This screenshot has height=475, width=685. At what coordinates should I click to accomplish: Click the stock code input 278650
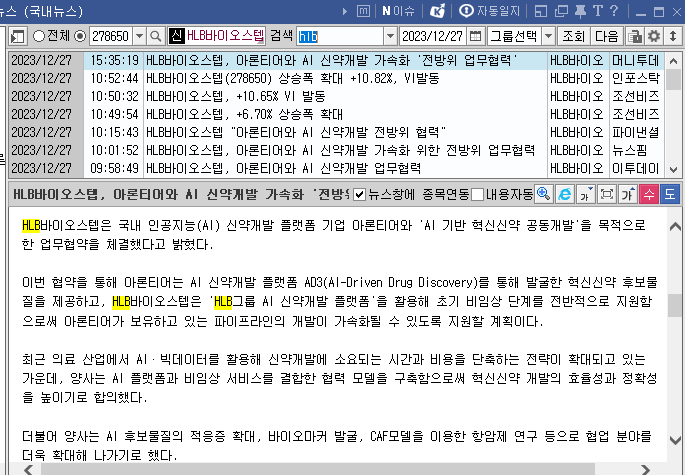click(111, 36)
